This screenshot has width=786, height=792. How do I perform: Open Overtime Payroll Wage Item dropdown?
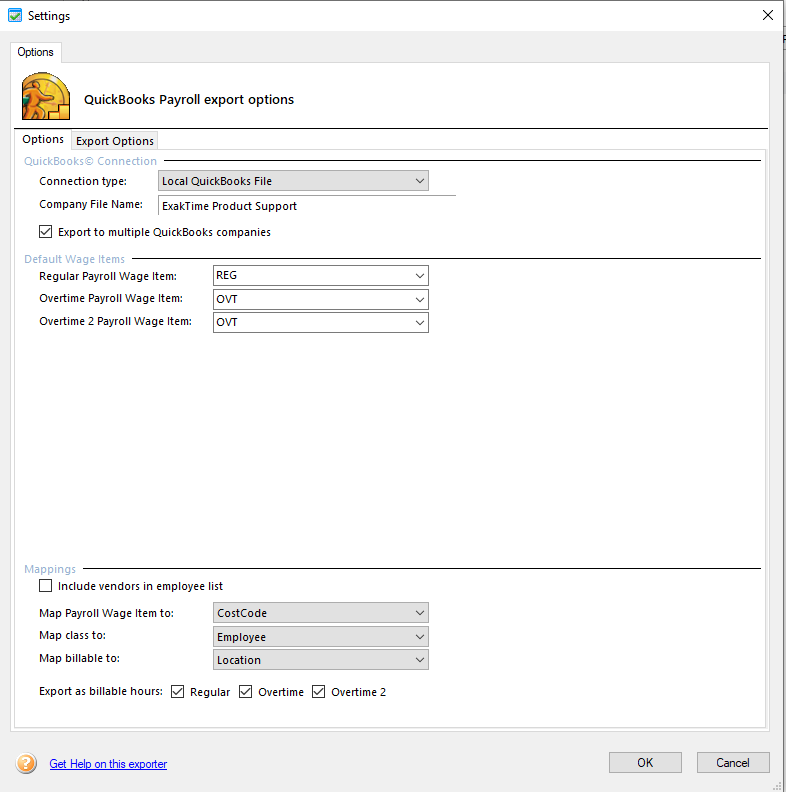click(x=320, y=299)
